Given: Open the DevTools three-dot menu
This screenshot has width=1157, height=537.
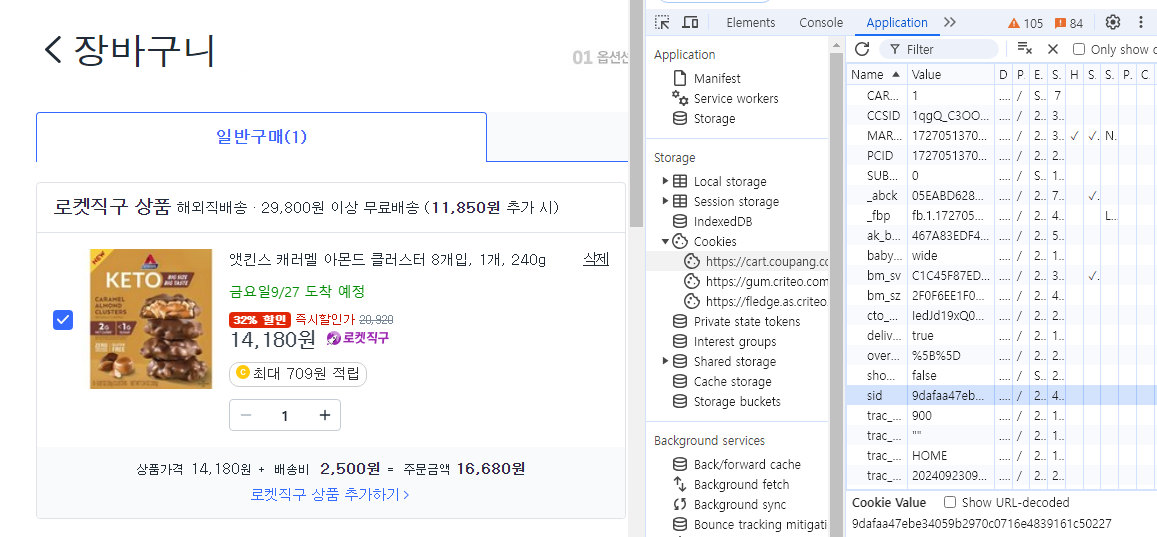Looking at the screenshot, I should click(x=1141, y=22).
